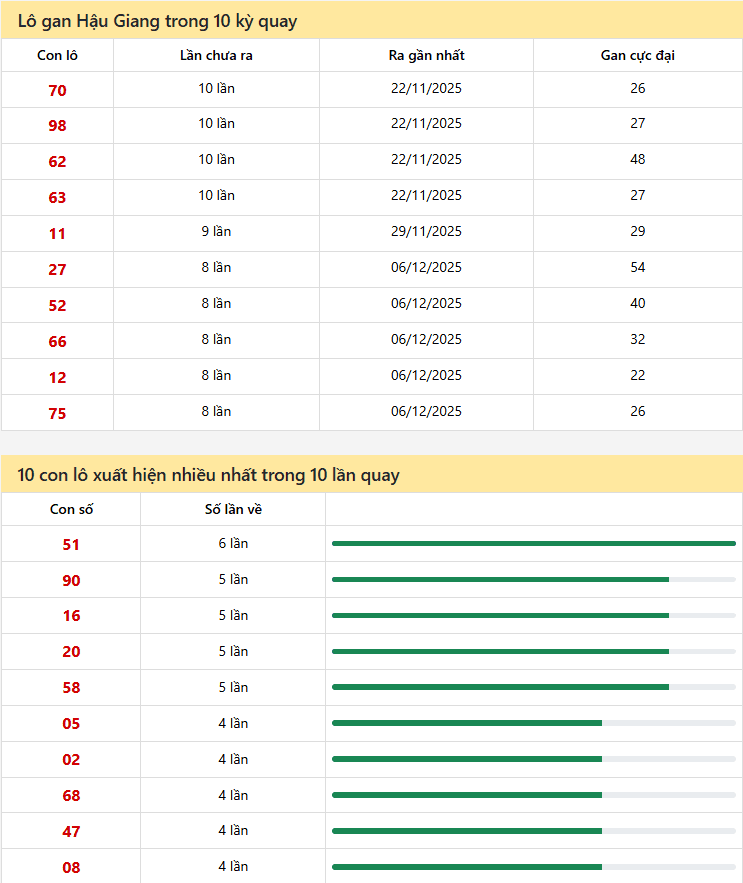The height and width of the screenshot is (883, 743).
Task: Click number 90 in the Con số column
Action: [x=71, y=581]
